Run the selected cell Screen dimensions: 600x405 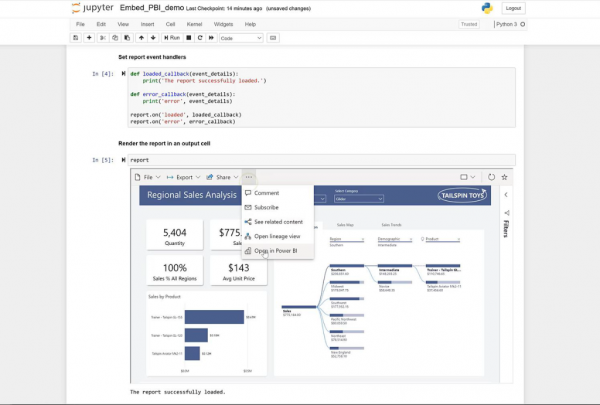[x=172, y=38]
